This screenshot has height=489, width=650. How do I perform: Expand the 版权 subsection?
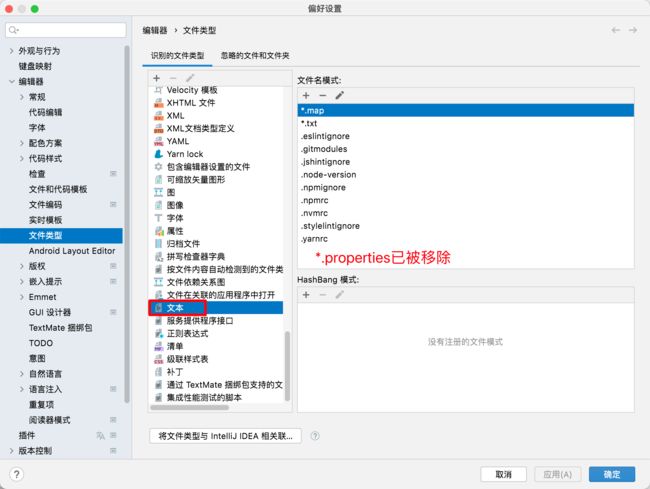22,266
